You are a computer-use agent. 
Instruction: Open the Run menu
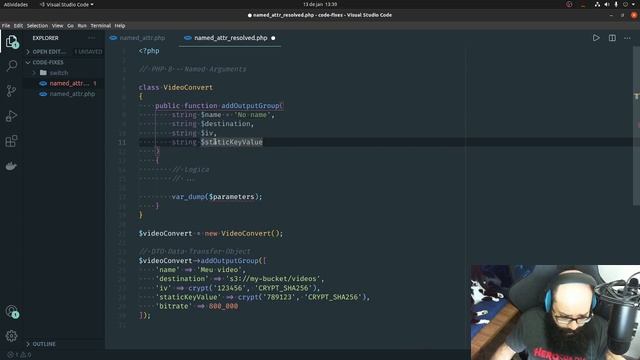(x=82, y=26)
